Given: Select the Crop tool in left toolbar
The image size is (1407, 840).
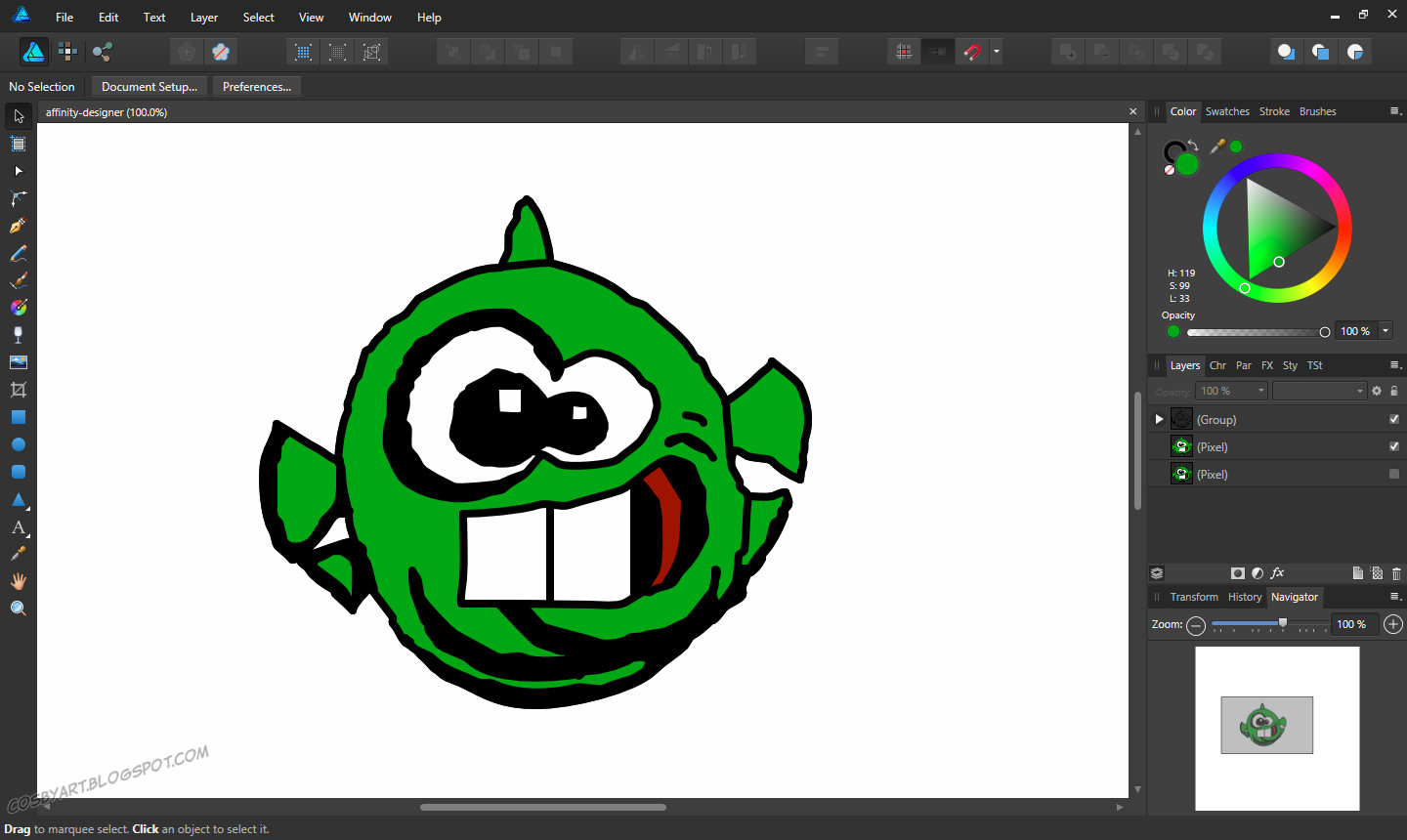Looking at the screenshot, I should tap(18, 390).
